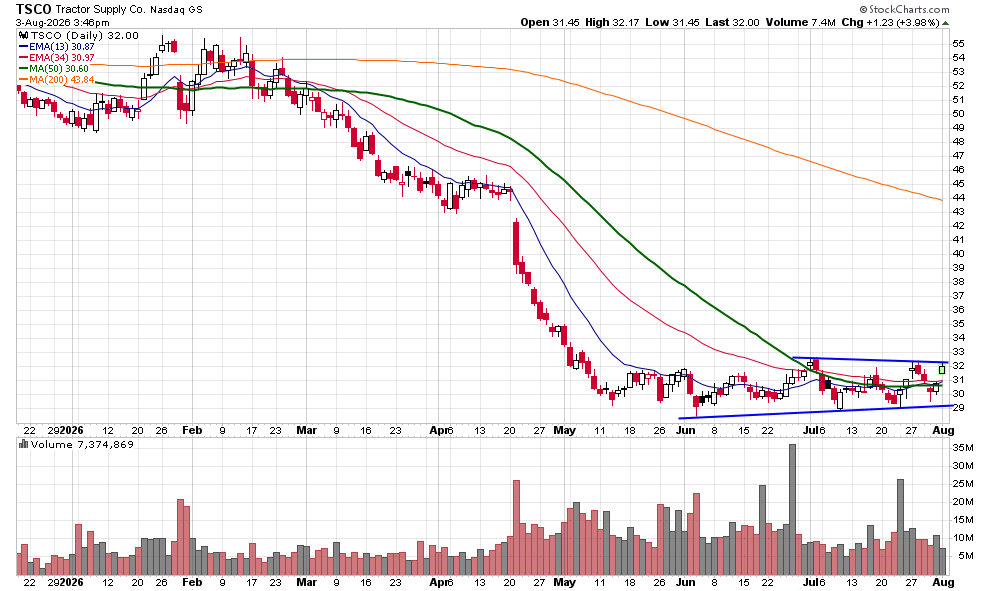Click the Nasdaq GS exchange label

[x=176, y=9]
